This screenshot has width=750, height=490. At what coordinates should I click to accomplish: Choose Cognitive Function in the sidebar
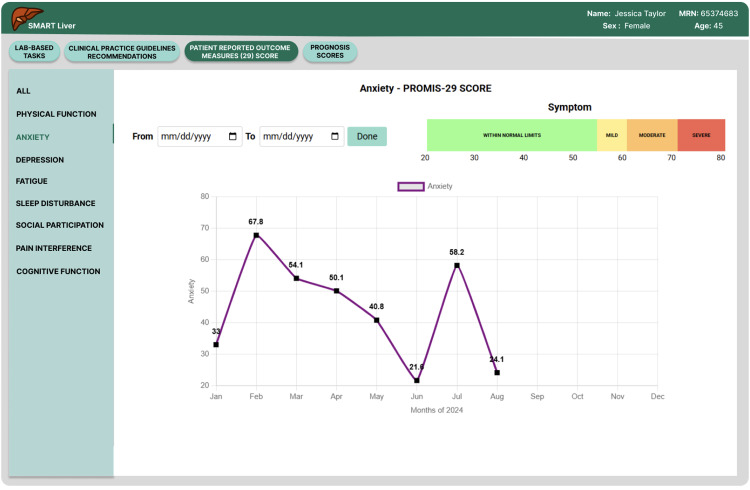(58, 271)
